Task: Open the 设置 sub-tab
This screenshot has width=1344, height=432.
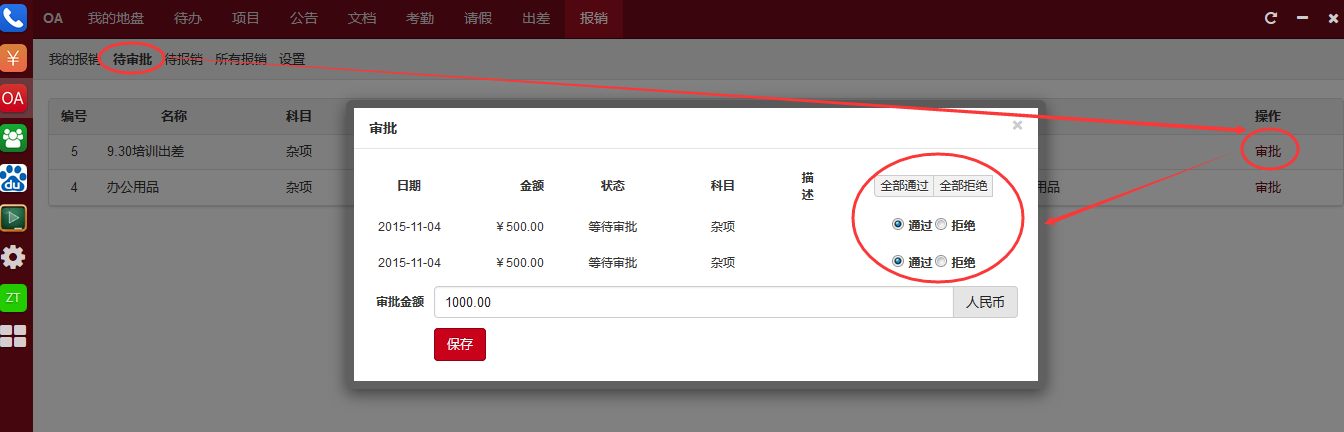Action: coord(292,59)
